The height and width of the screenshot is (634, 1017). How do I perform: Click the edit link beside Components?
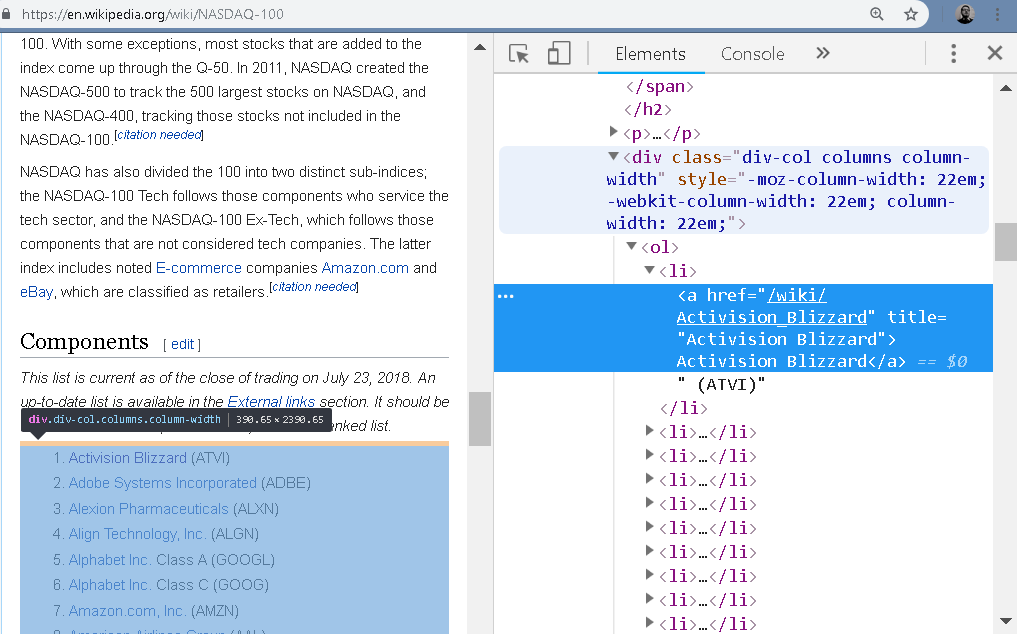pyautogui.click(x=182, y=344)
